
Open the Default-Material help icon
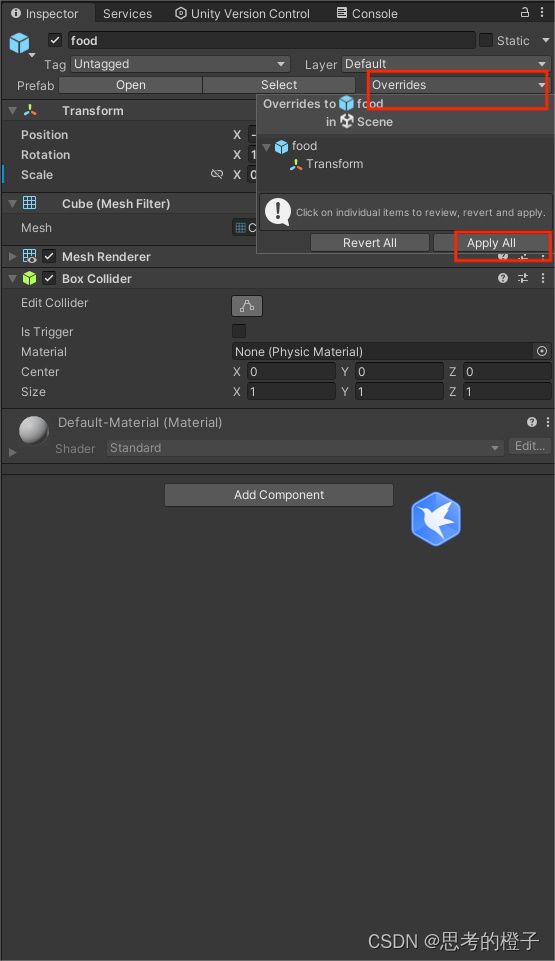pyautogui.click(x=532, y=422)
